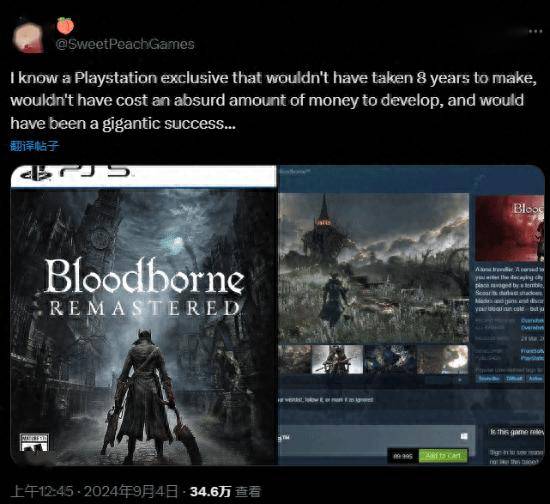The width and height of the screenshot is (550, 504).
Task: Click the blurred profile avatar
Action: (x=28, y=38)
